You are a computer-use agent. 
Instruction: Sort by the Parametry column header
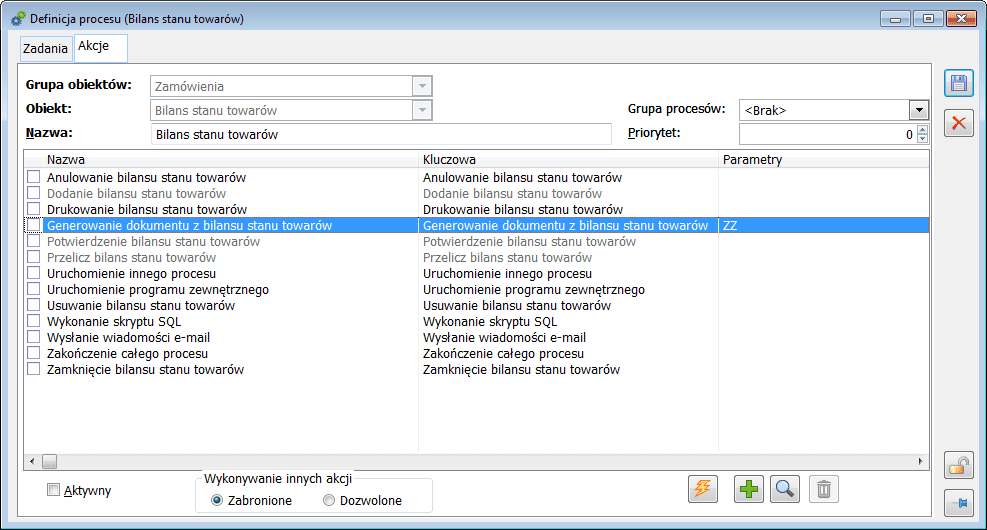(x=824, y=160)
